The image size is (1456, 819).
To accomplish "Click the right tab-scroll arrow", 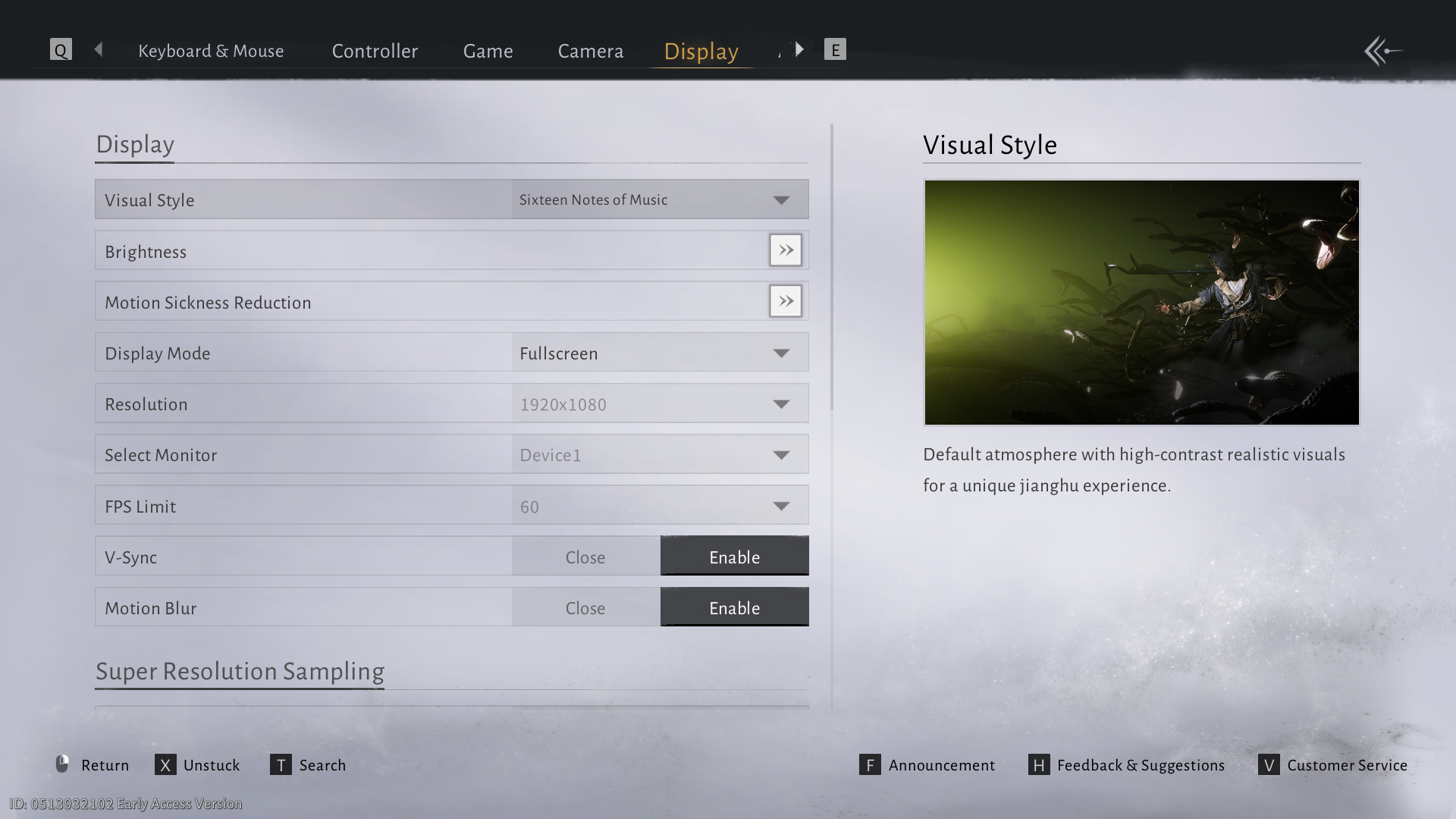I will [799, 49].
